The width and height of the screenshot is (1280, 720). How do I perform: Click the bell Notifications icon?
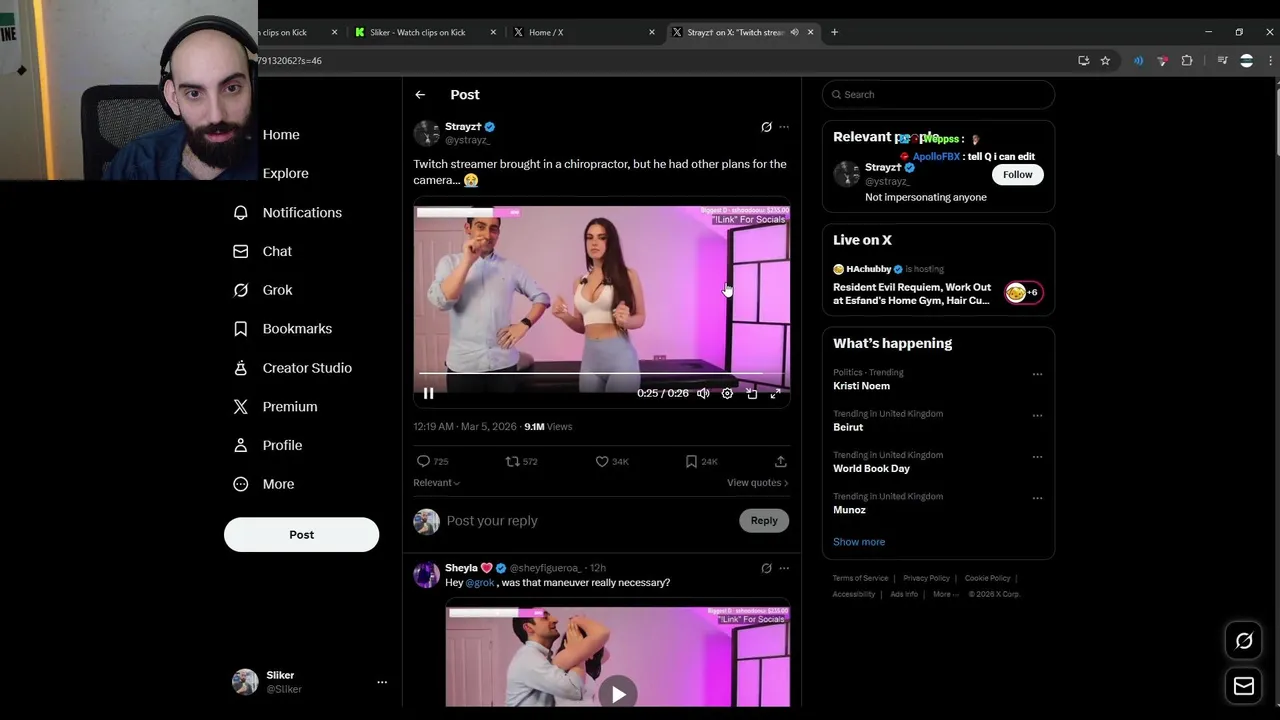(x=240, y=212)
